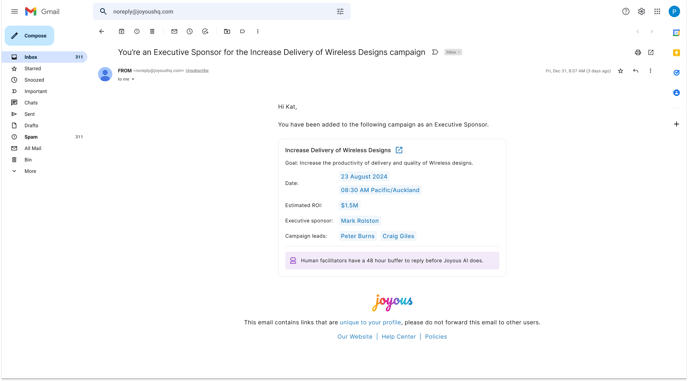
Task: Click the search mail input field
Action: [222, 11]
